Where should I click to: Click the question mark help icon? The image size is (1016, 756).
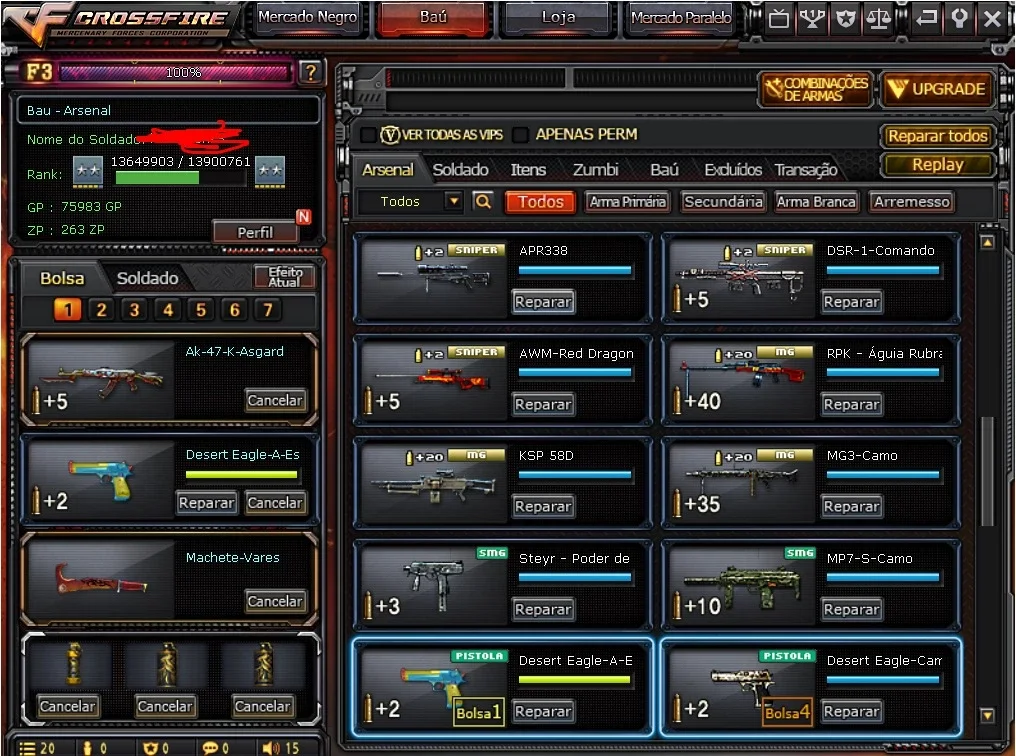click(x=311, y=72)
